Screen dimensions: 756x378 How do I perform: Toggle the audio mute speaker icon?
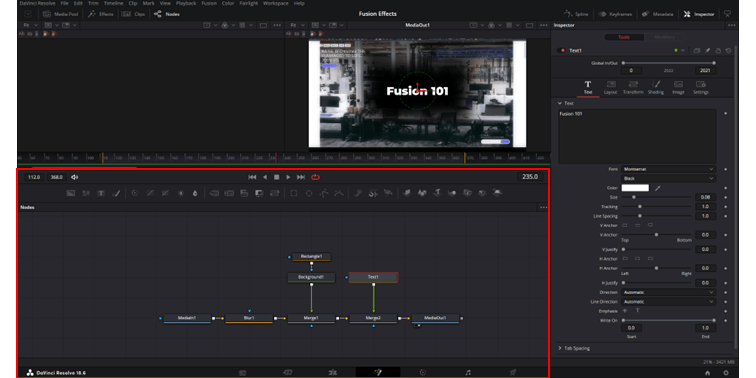click(x=75, y=177)
